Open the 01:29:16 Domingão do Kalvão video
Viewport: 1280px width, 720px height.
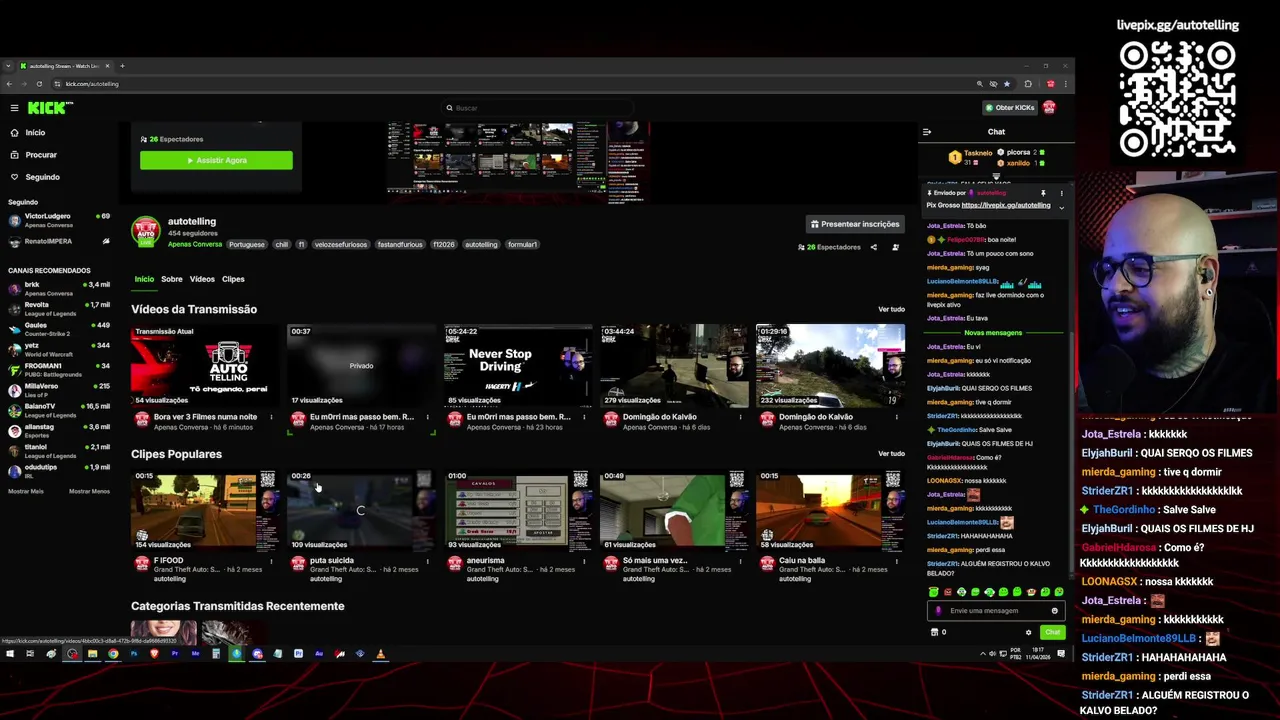tap(830, 366)
